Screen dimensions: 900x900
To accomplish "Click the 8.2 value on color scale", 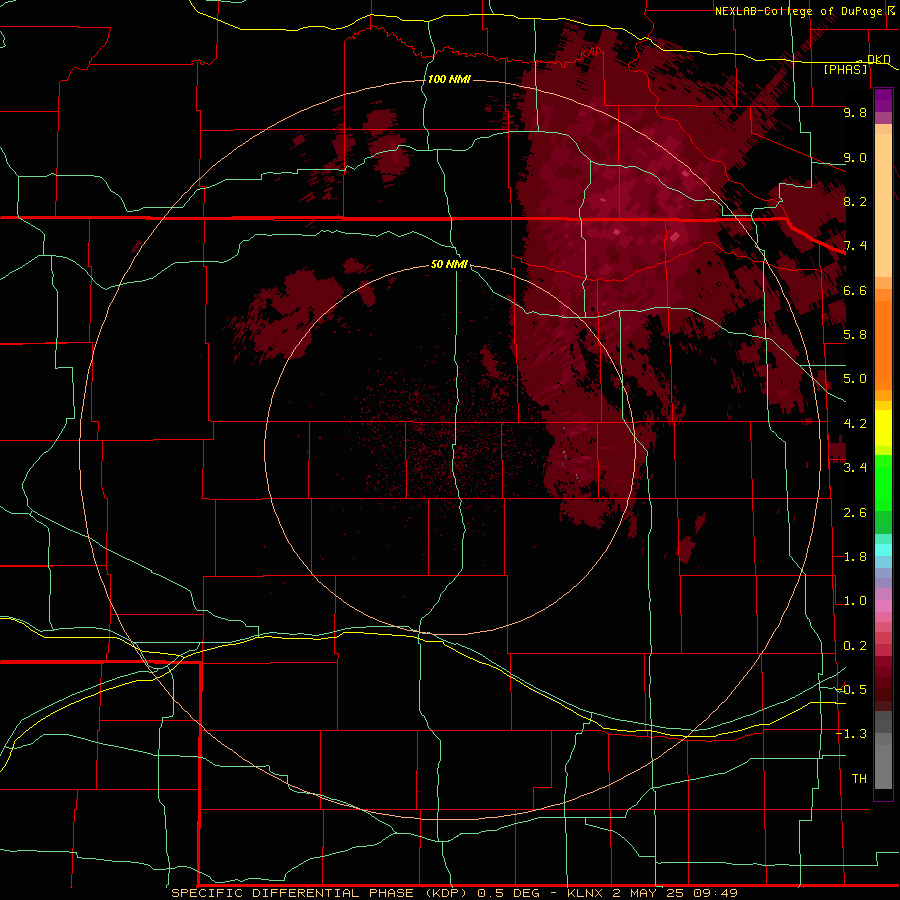I will coord(855,201).
